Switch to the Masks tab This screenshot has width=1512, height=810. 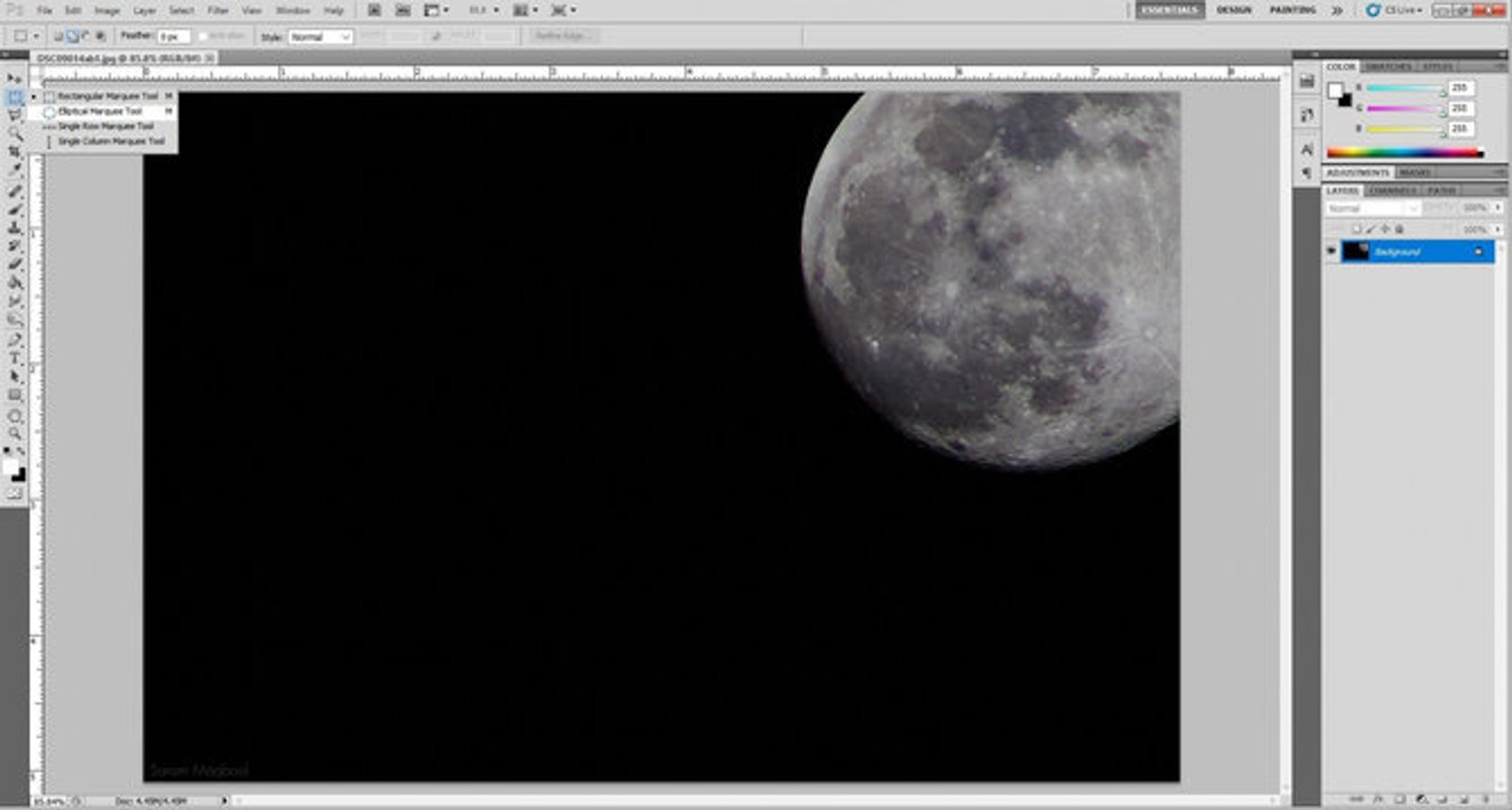tap(1414, 172)
